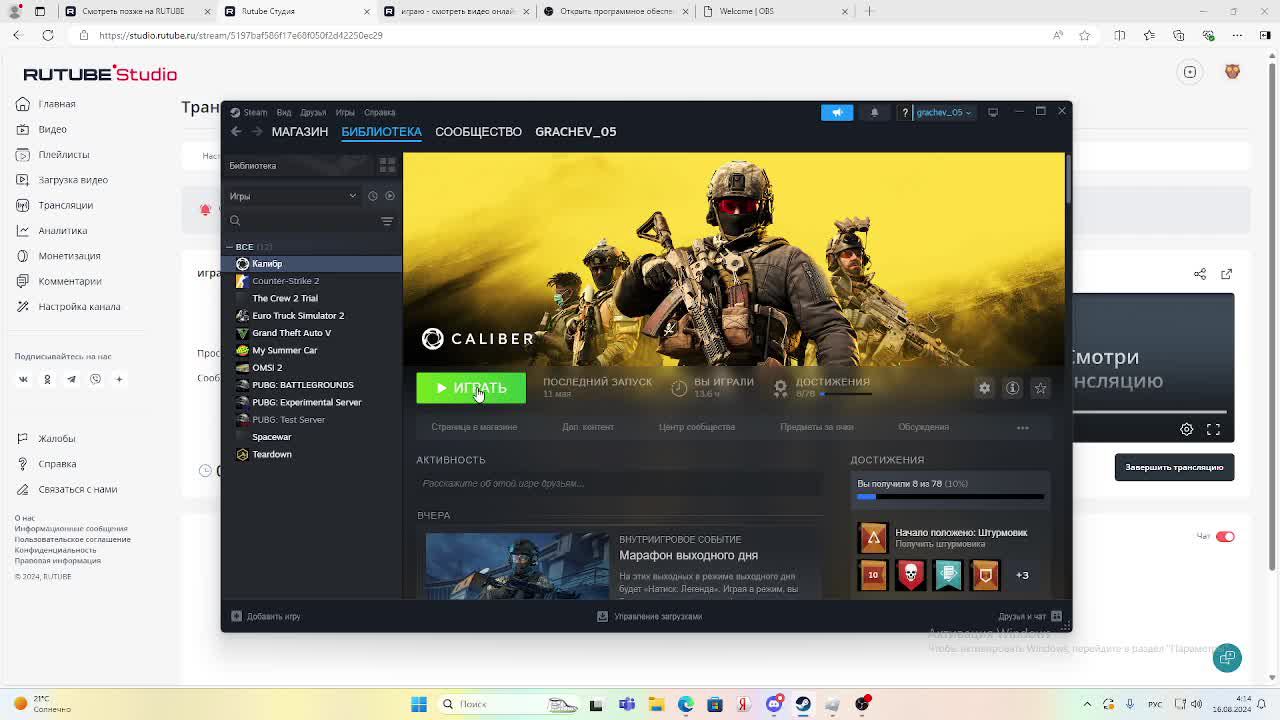1280x720 pixels.
Task: Collapse the ВСЕ games list
Action: coord(229,247)
